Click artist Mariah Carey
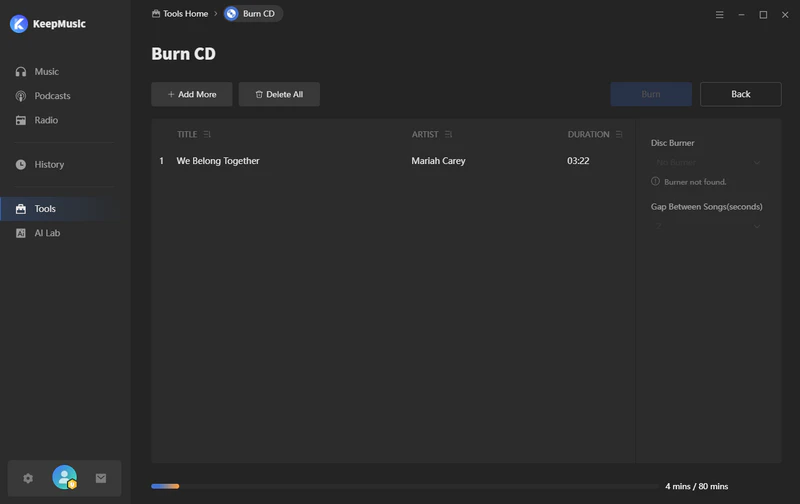This screenshot has height=504, width=800. (438, 161)
